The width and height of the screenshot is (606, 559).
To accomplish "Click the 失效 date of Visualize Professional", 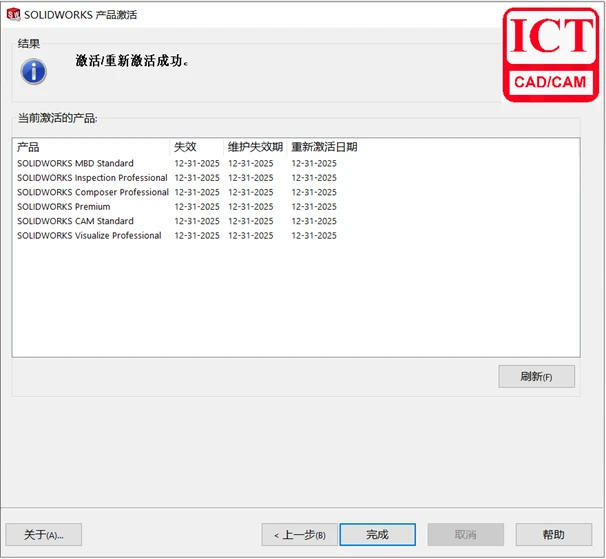I will point(197,235).
